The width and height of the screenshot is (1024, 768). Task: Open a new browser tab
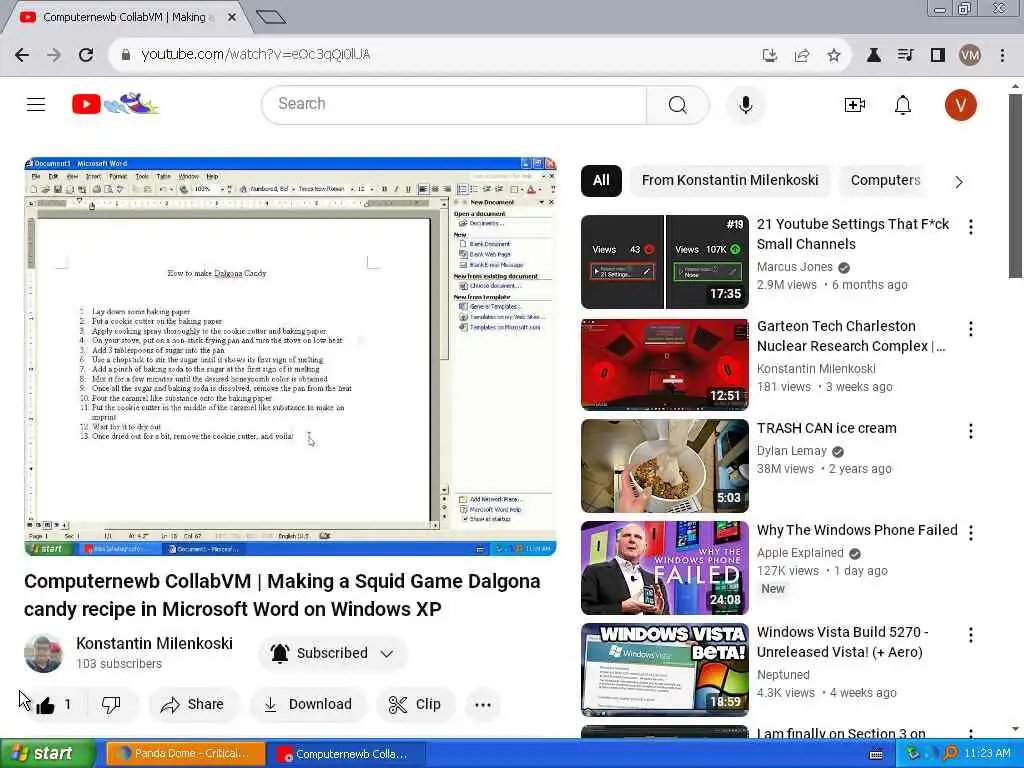270,17
